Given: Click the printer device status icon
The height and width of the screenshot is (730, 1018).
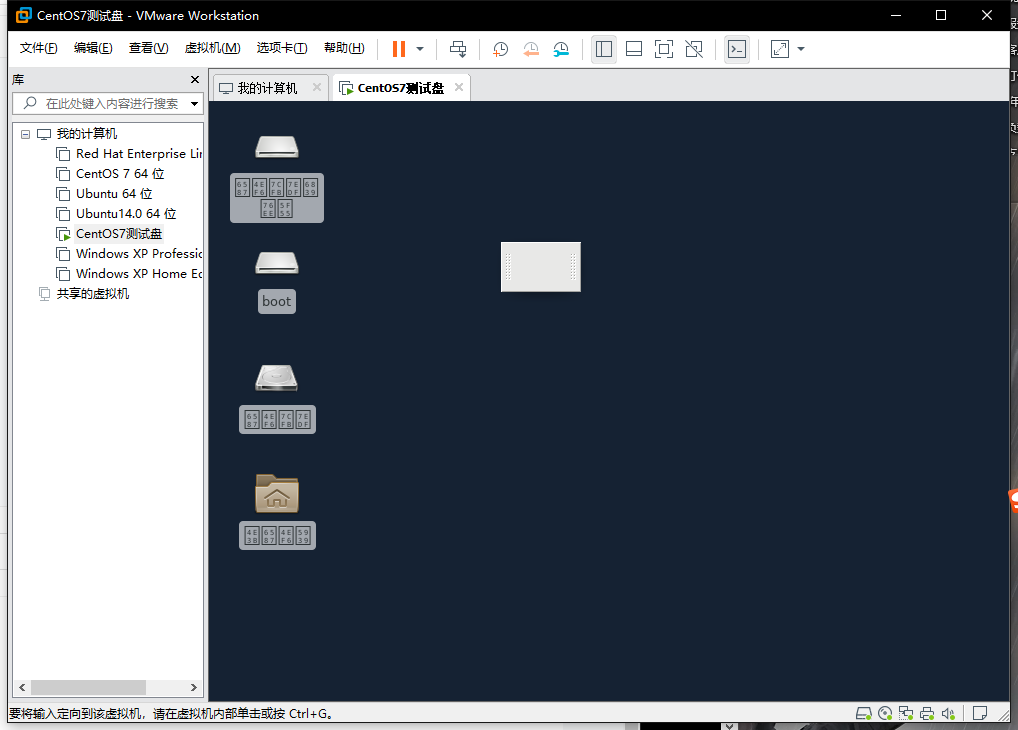Looking at the screenshot, I should click(x=927, y=714).
